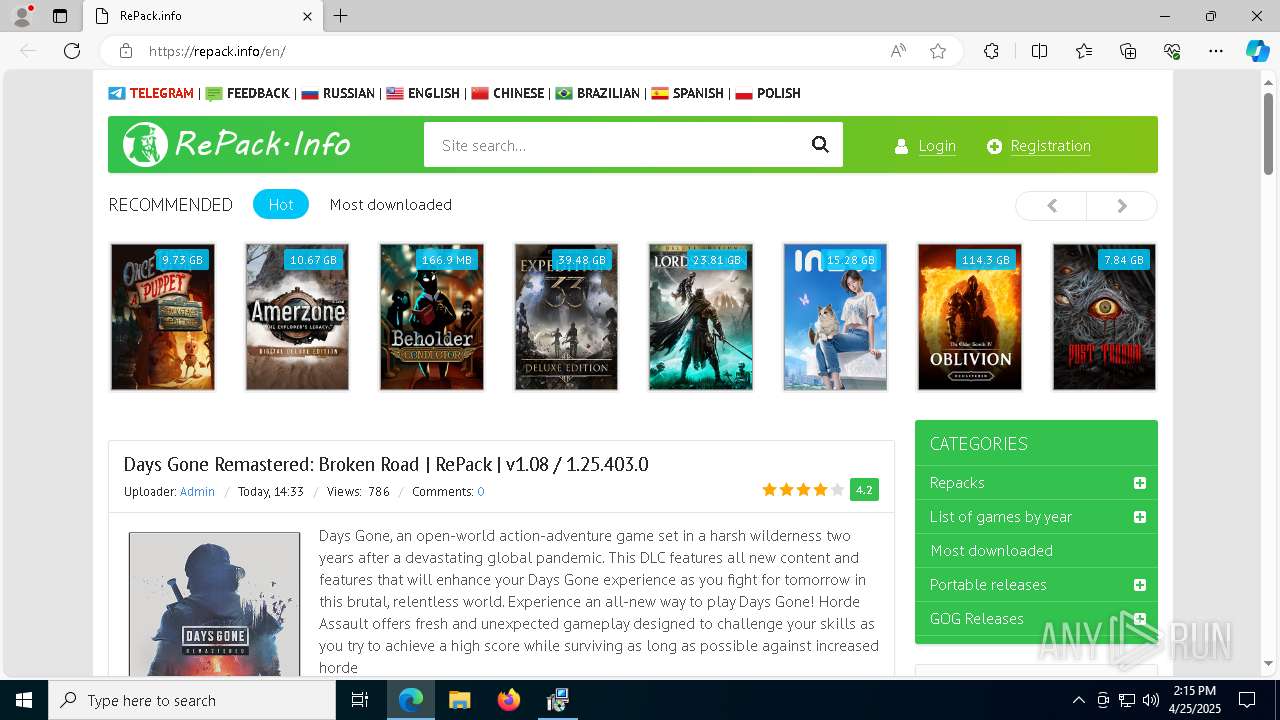This screenshot has width=1280, height=720.
Task: Show previous recommended games arrow
Action: coord(1051,205)
